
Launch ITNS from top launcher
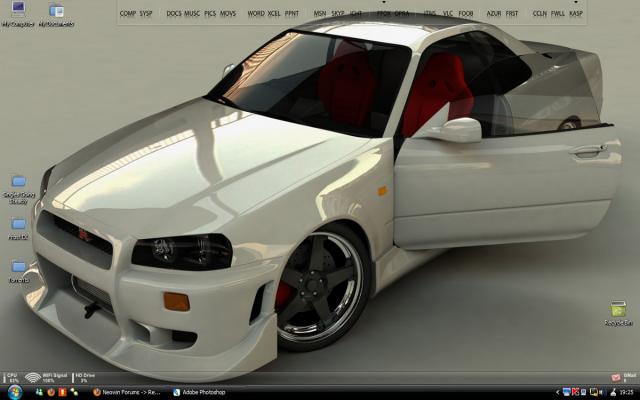(x=429, y=13)
